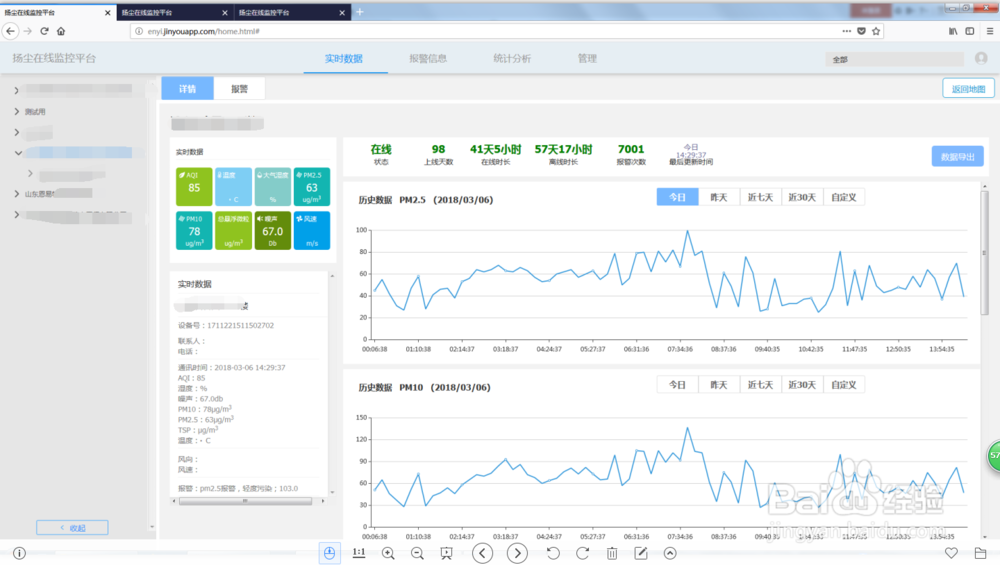1000x565 pixels.
Task: Rotate the image clockwise
Action: point(582,554)
